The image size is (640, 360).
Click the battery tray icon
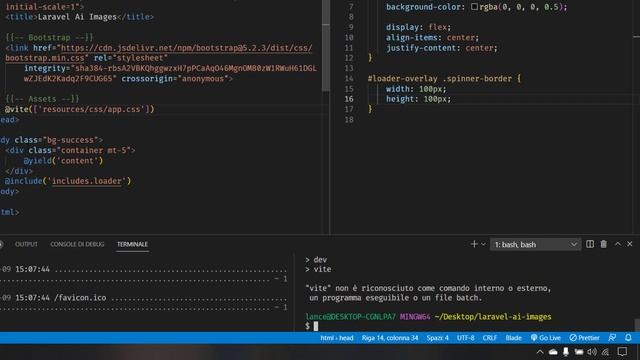pos(579,352)
